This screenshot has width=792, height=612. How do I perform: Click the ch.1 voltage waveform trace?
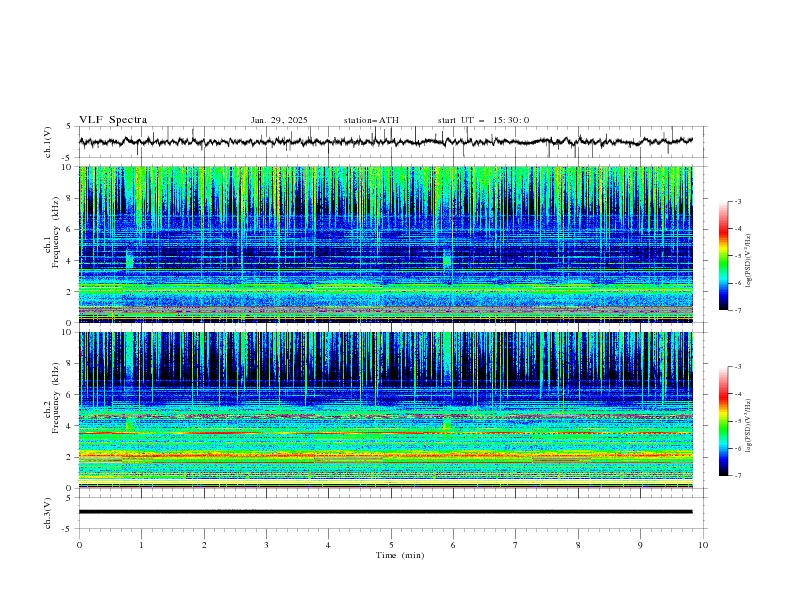(x=385, y=141)
